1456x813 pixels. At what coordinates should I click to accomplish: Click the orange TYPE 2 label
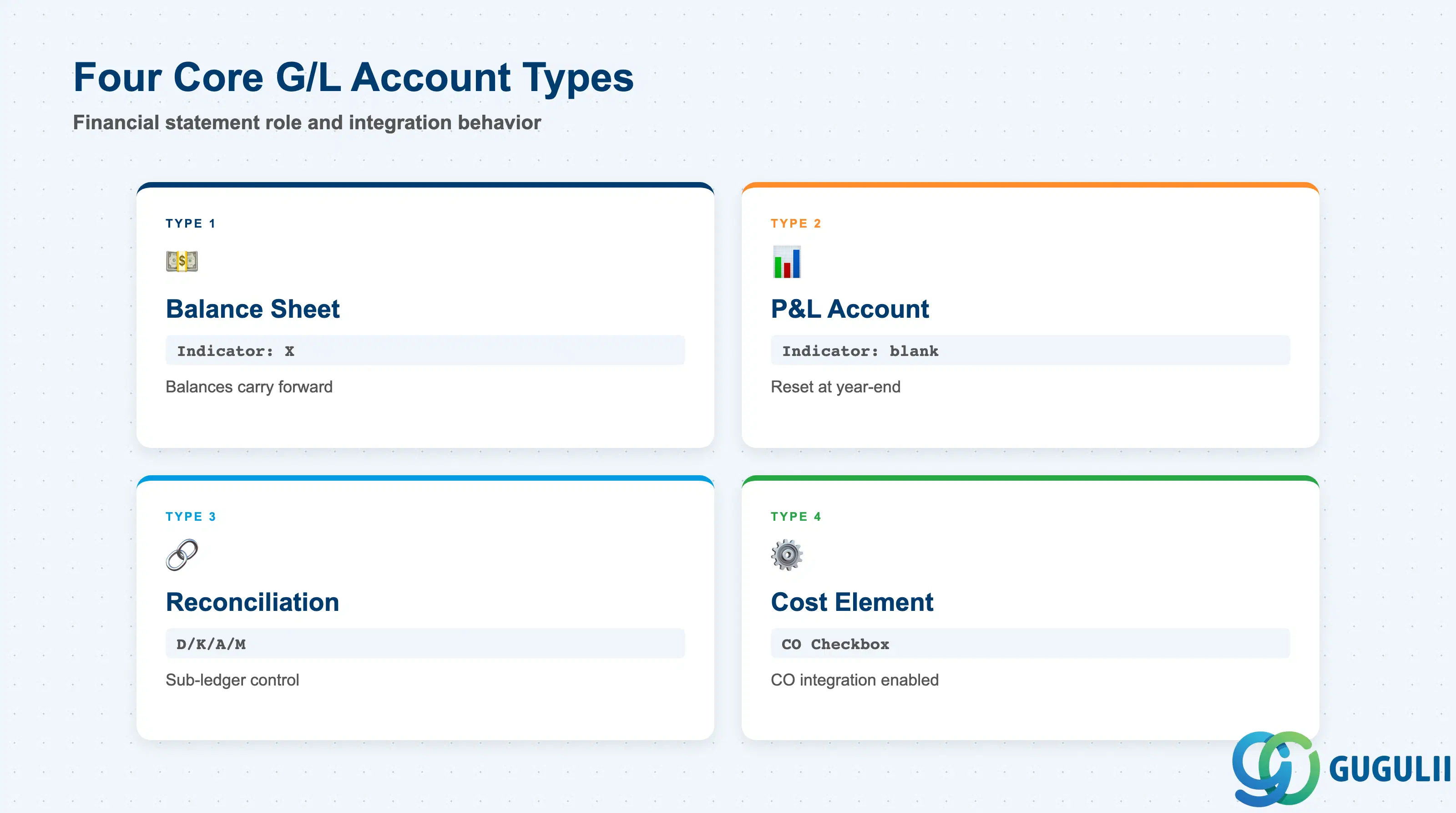point(796,224)
